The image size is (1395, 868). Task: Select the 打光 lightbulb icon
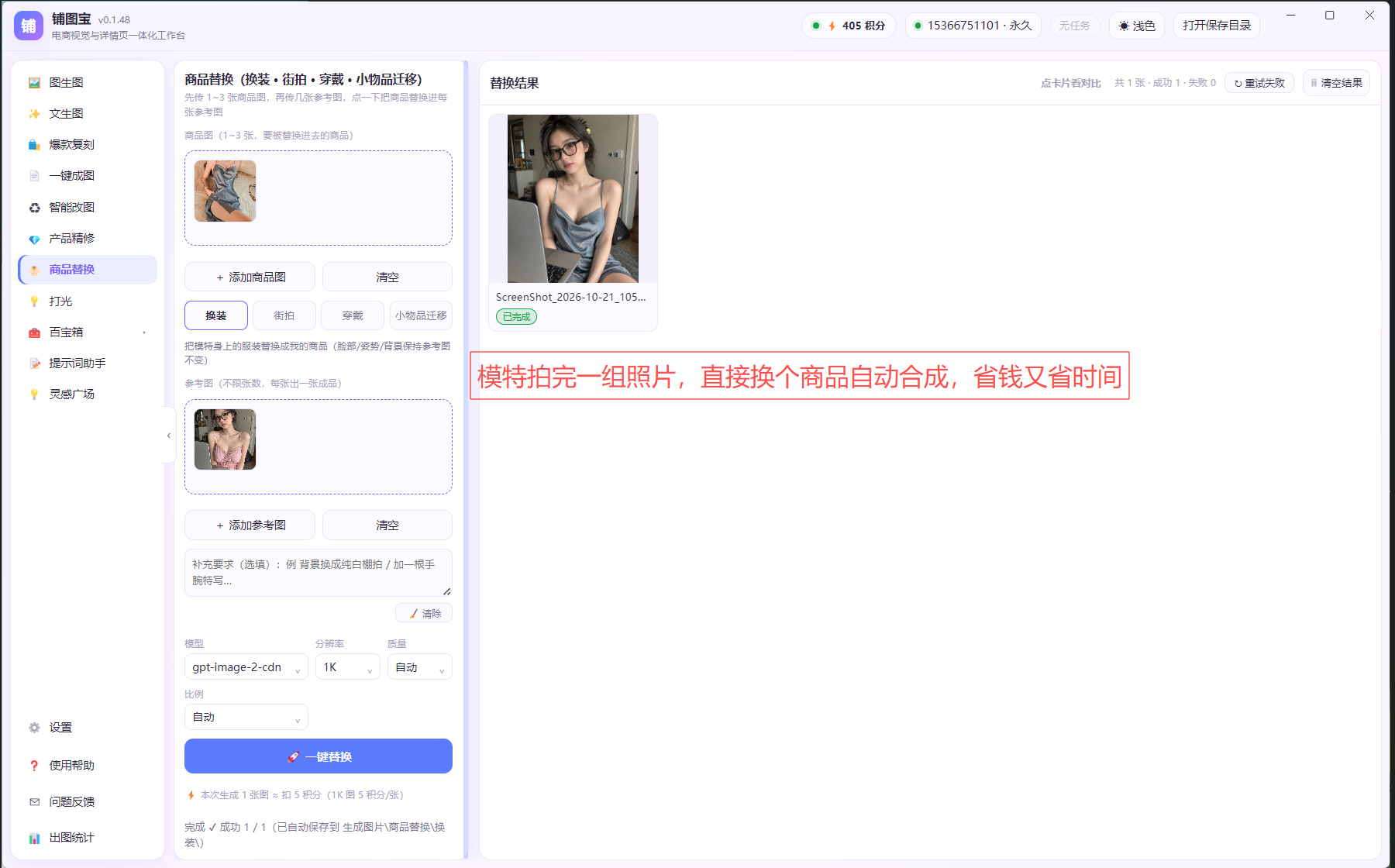[x=34, y=301]
